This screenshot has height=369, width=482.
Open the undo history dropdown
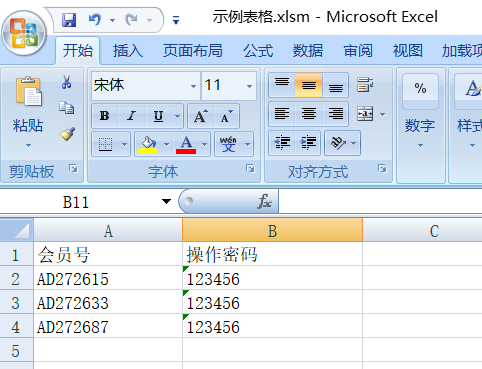[x=112, y=21]
